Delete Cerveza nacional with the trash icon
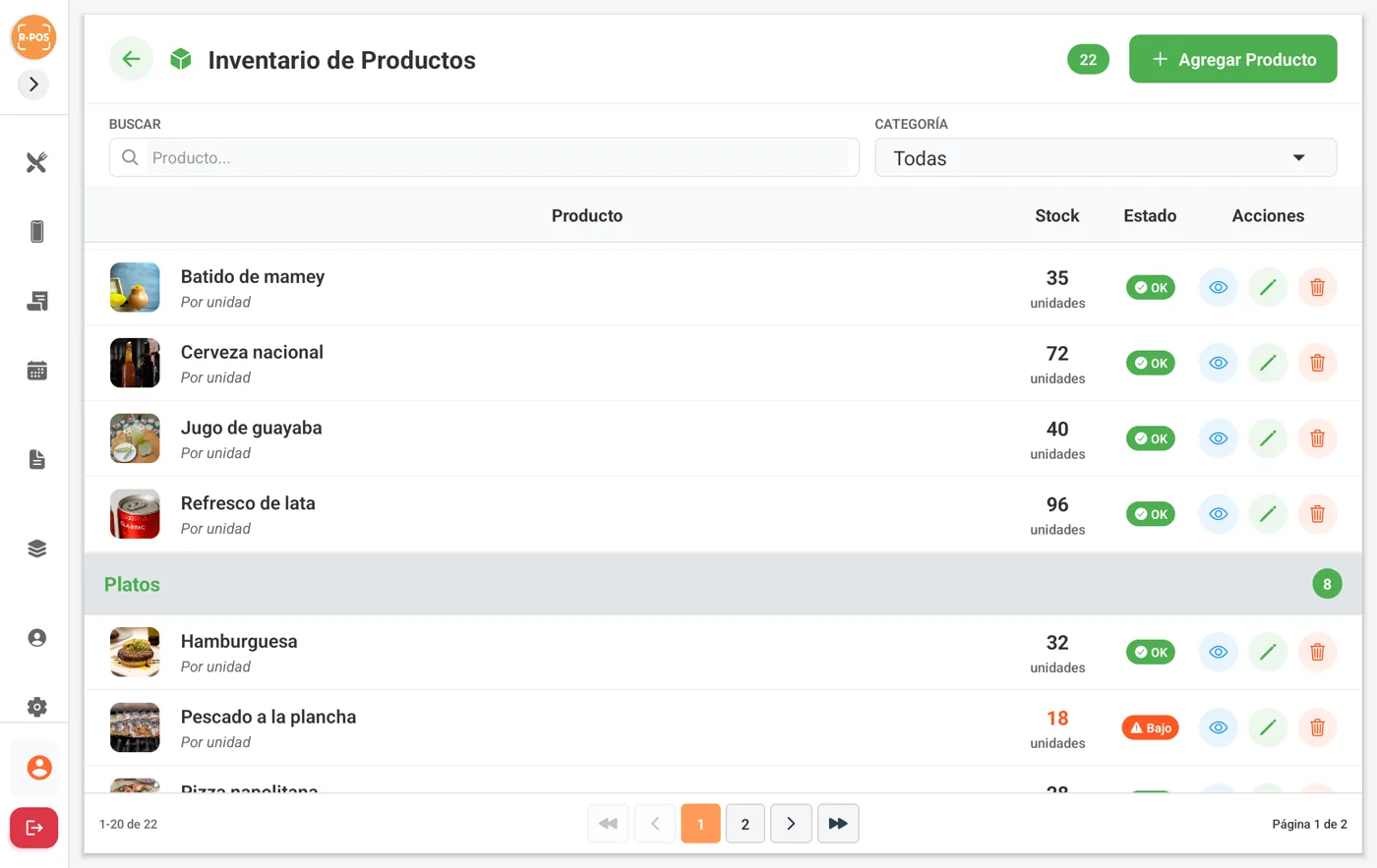 [1317, 363]
